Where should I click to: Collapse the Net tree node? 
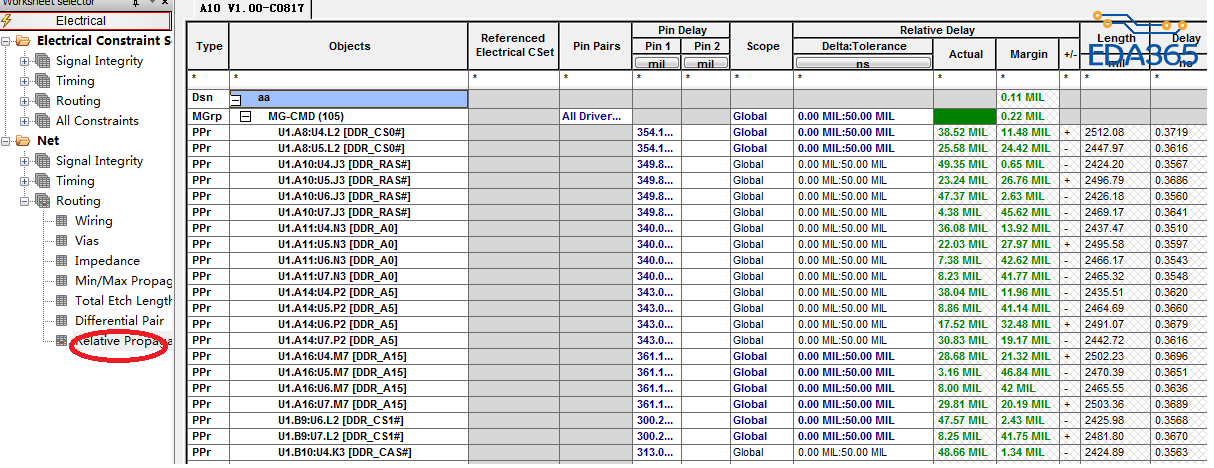(6, 141)
